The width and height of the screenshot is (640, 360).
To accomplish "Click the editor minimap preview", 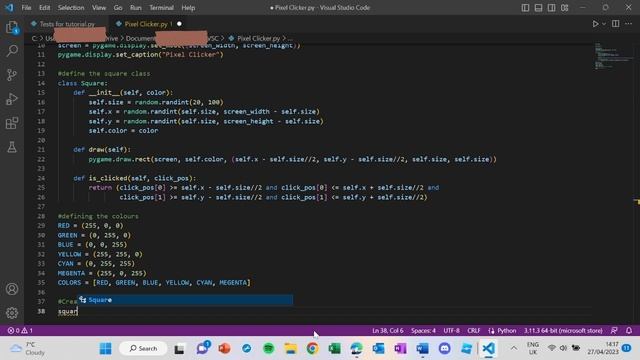I will tap(614, 56).
